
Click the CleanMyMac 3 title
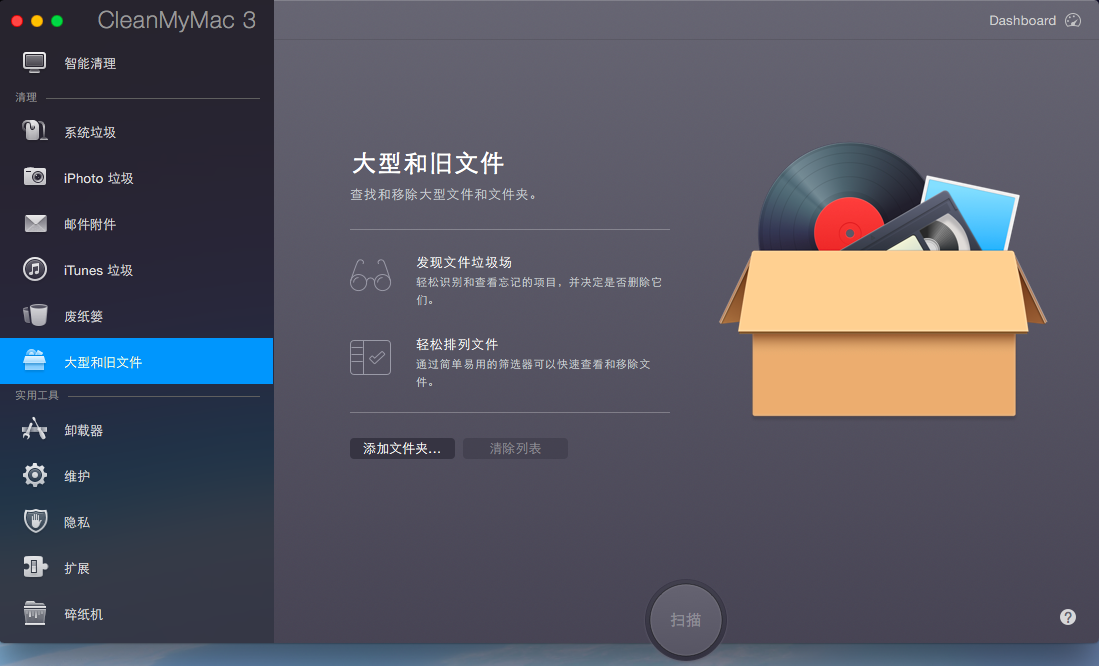coord(177,20)
